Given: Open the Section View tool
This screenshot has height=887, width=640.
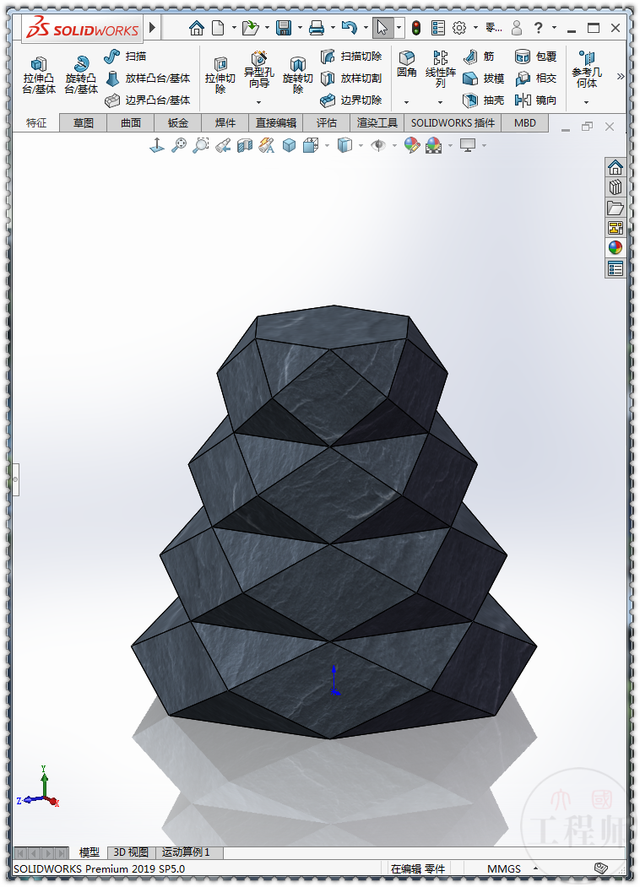Looking at the screenshot, I should pos(244,145).
